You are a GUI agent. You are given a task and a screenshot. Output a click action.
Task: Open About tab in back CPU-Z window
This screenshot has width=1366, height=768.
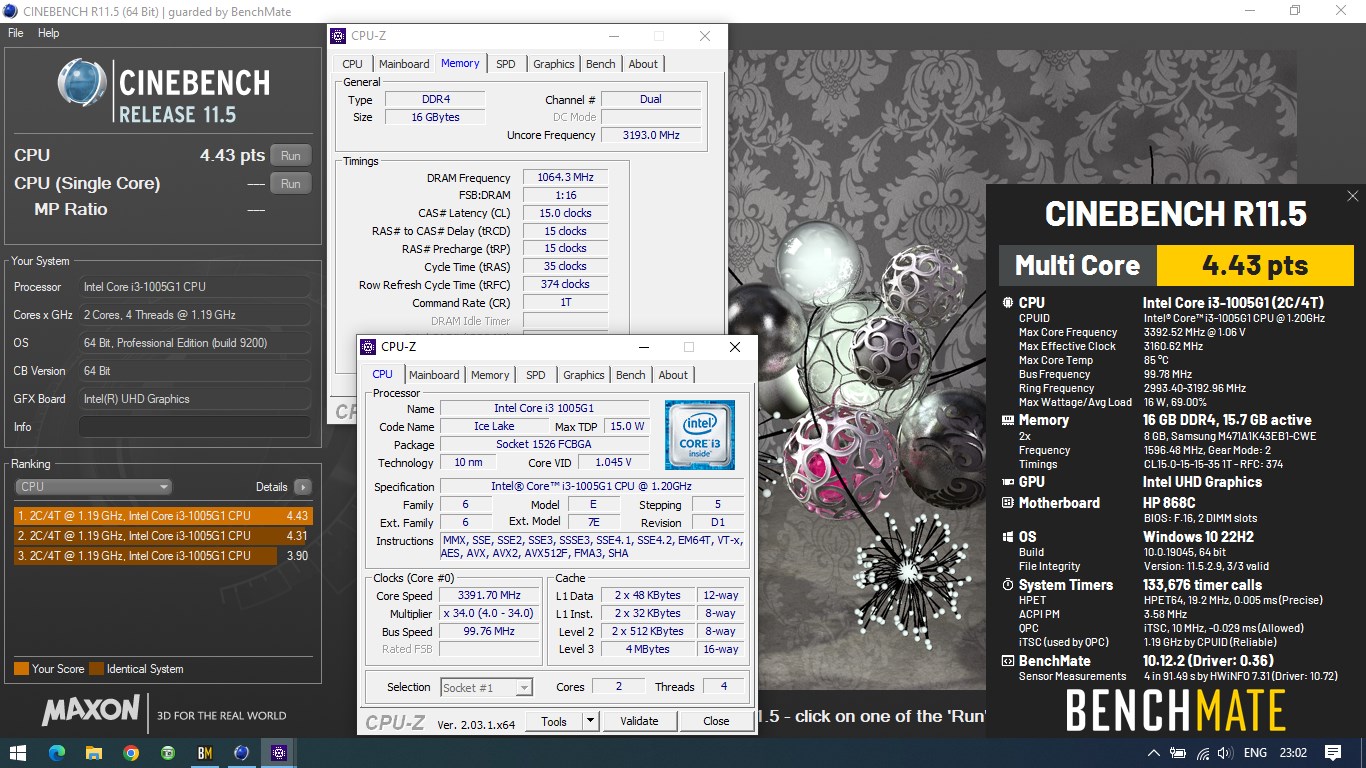(643, 64)
